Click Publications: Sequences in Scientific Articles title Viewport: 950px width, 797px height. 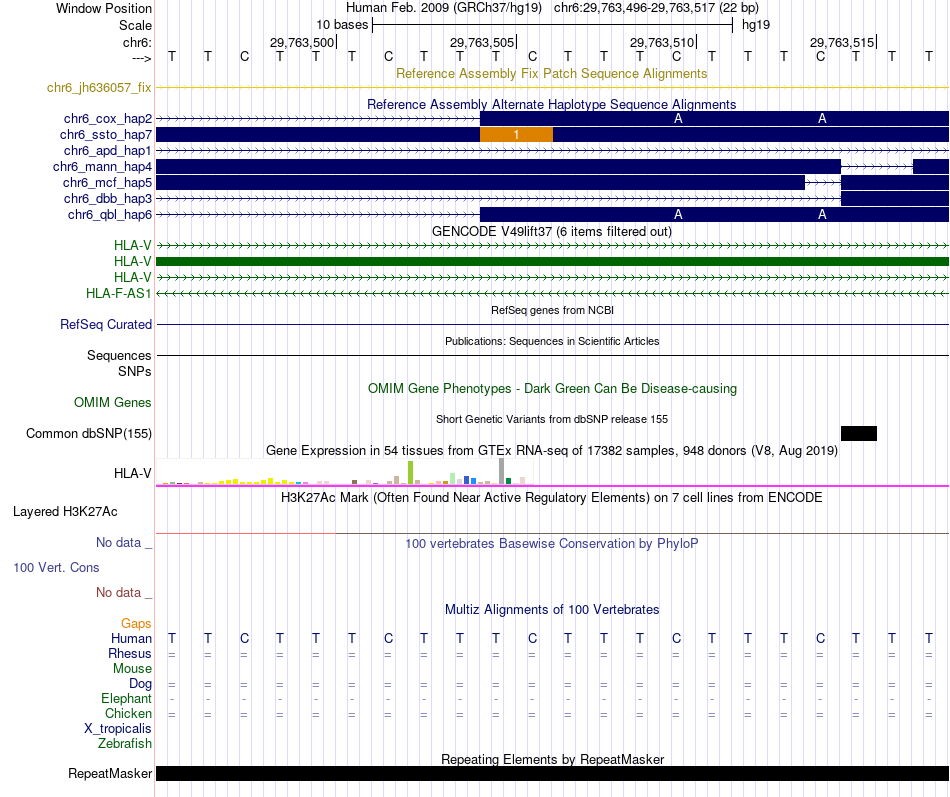click(552, 341)
